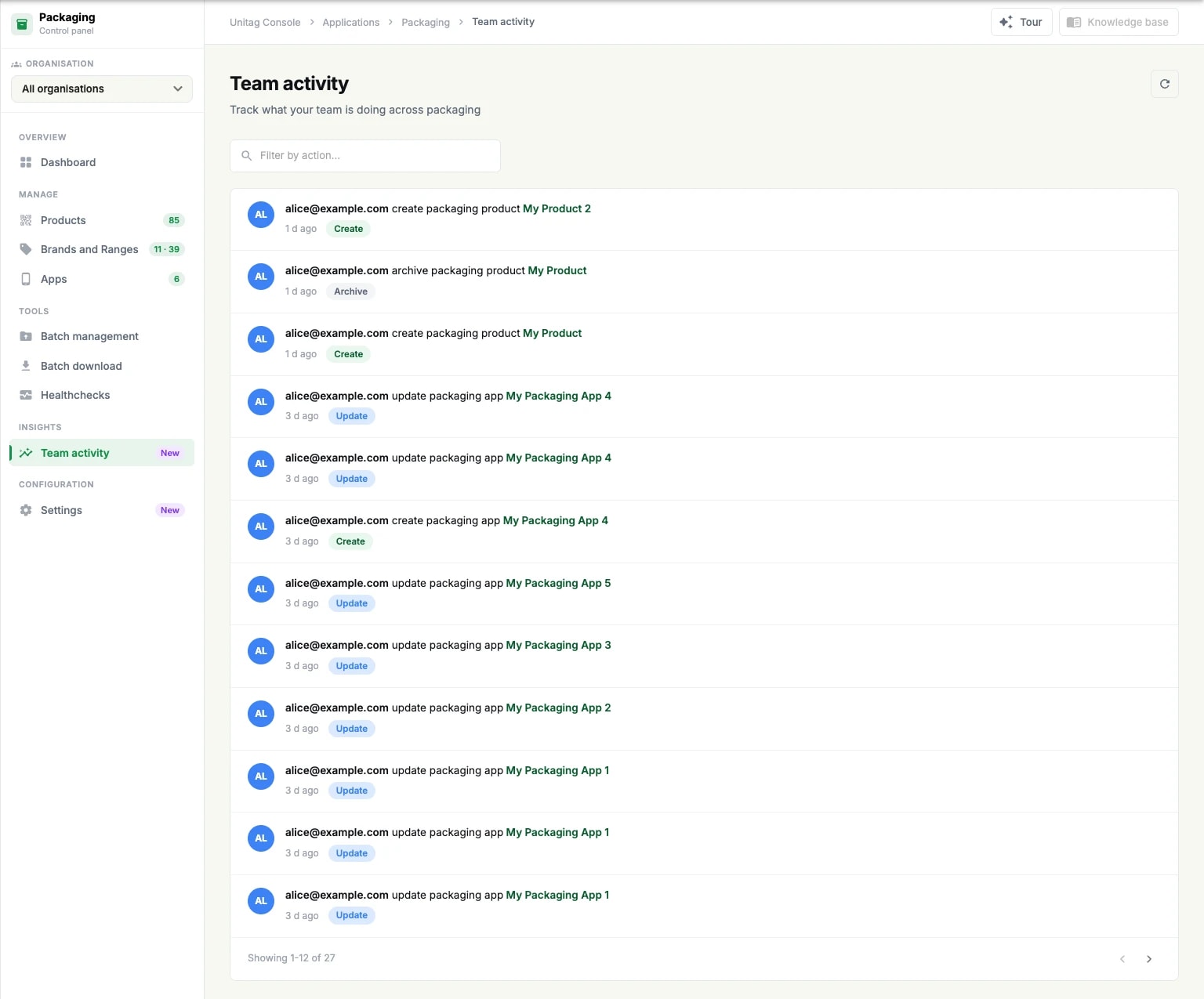Open Healthchecks page

(x=102, y=395)
